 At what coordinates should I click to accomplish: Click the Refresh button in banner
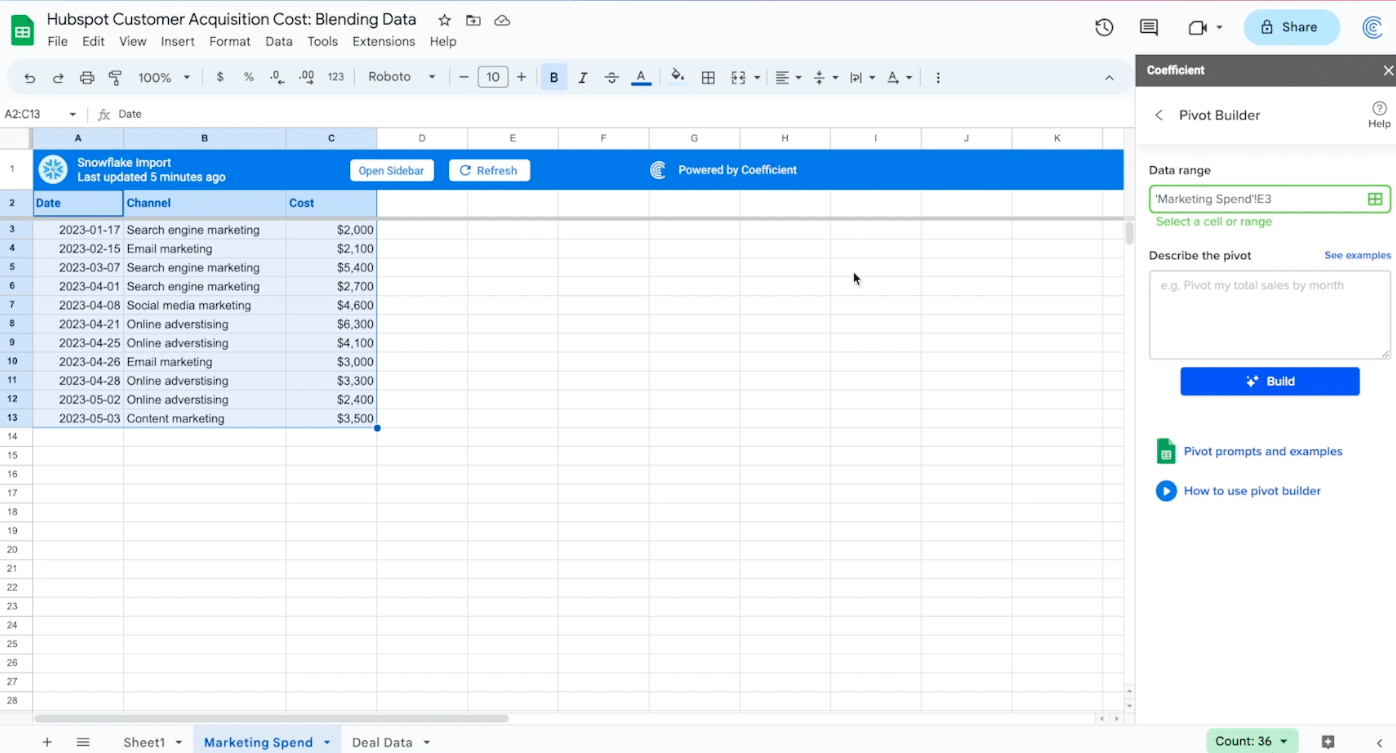(489, 170)
